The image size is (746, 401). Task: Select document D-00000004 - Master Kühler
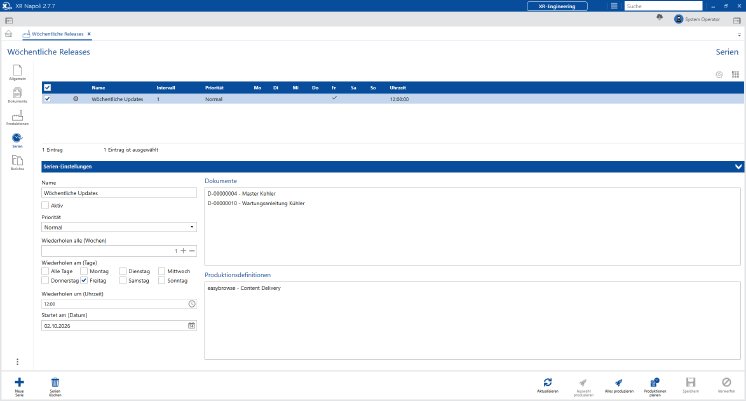tap(242, 194)
